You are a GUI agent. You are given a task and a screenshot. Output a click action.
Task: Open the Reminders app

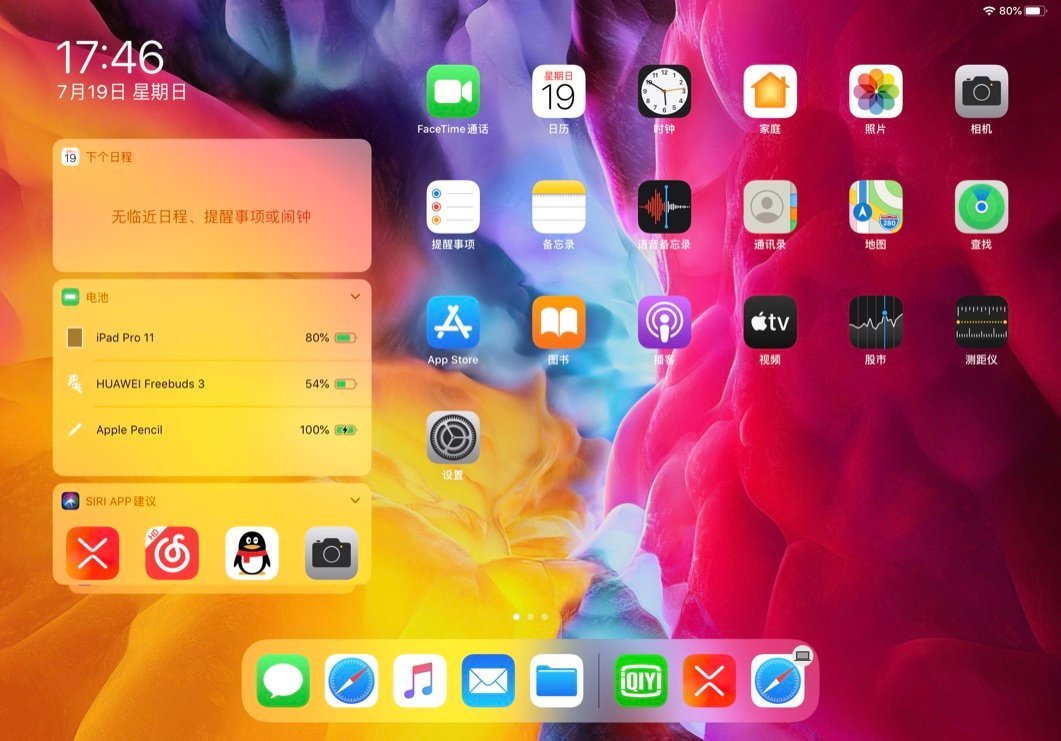[x=453, y=207]
